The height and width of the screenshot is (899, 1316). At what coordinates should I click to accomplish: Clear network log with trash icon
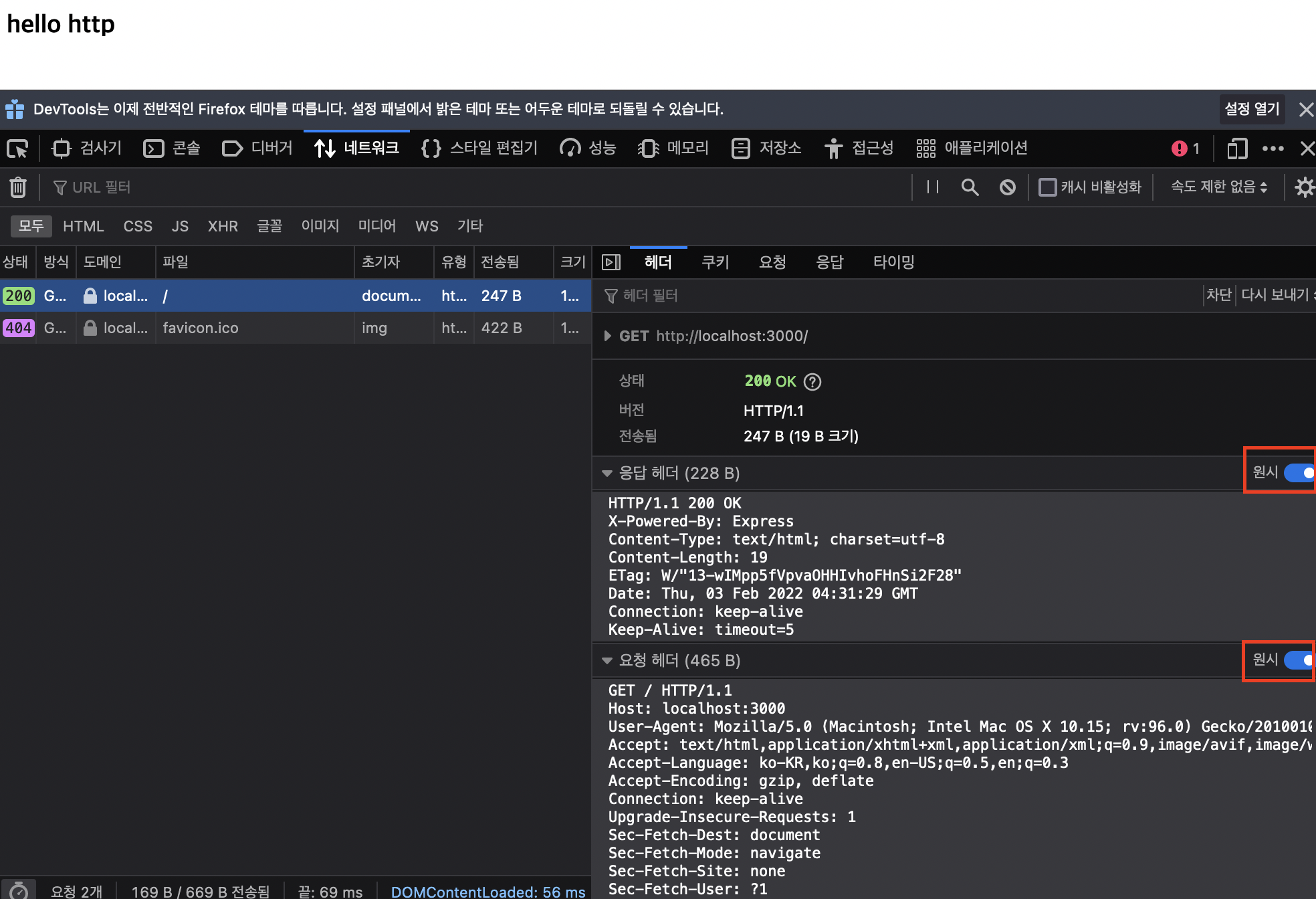tap(18, 187)
